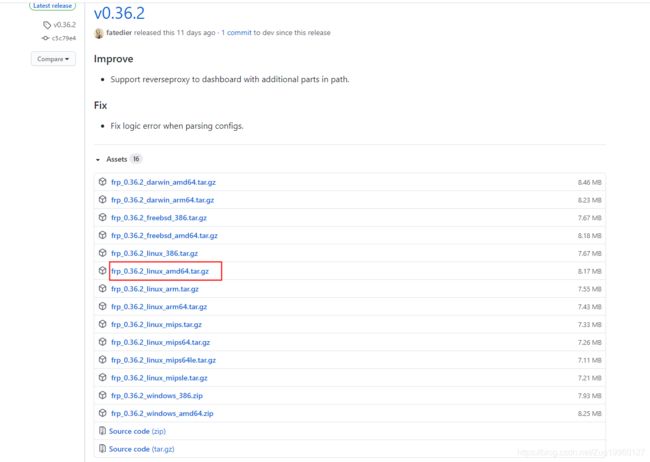Click the Latest release badge
650x462 pixels.
[x=52, y=6]
